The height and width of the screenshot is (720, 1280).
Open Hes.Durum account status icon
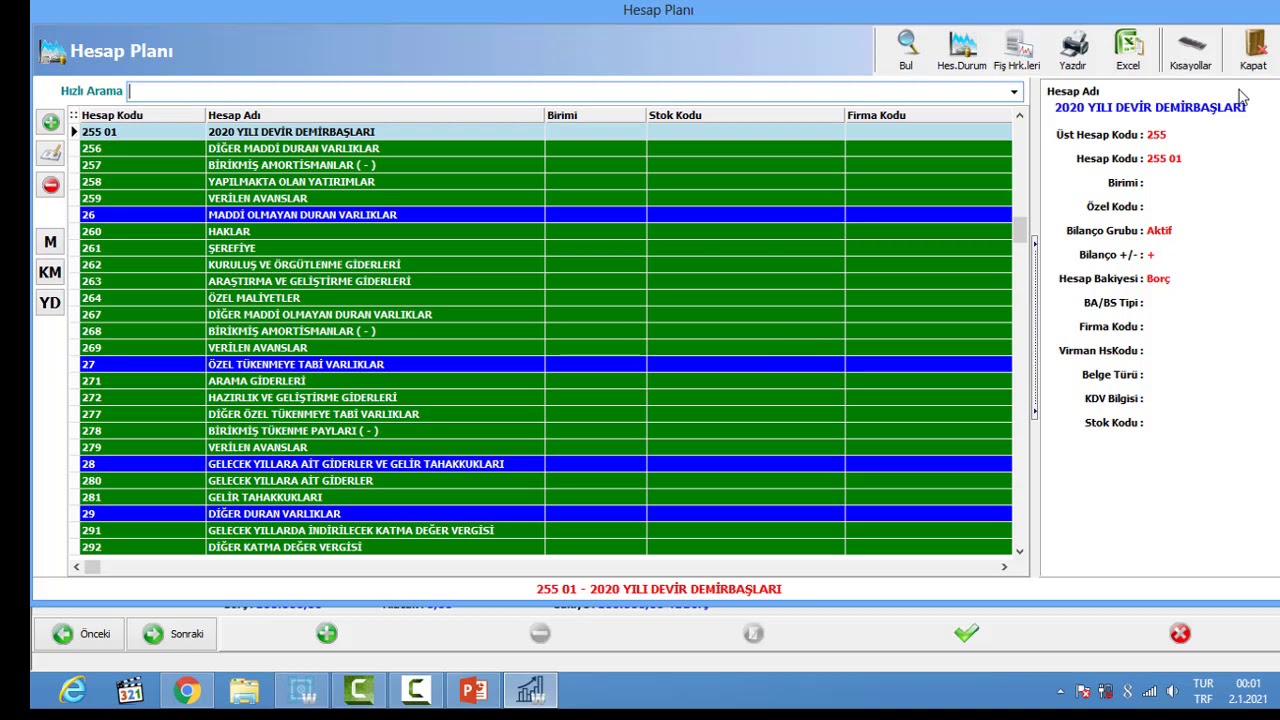[x=962, y=44]
